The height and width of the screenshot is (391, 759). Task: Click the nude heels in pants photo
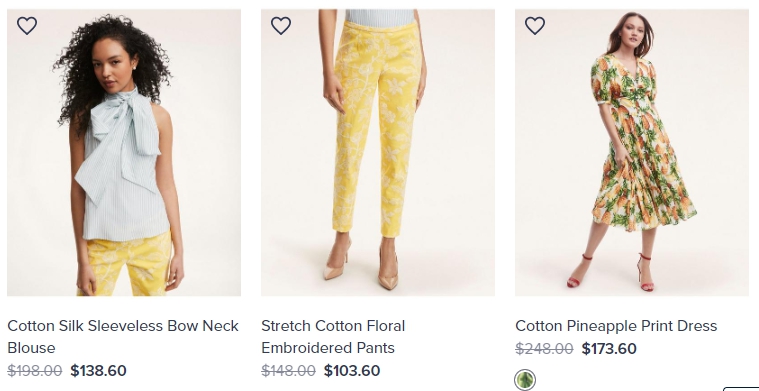point(361,265)
